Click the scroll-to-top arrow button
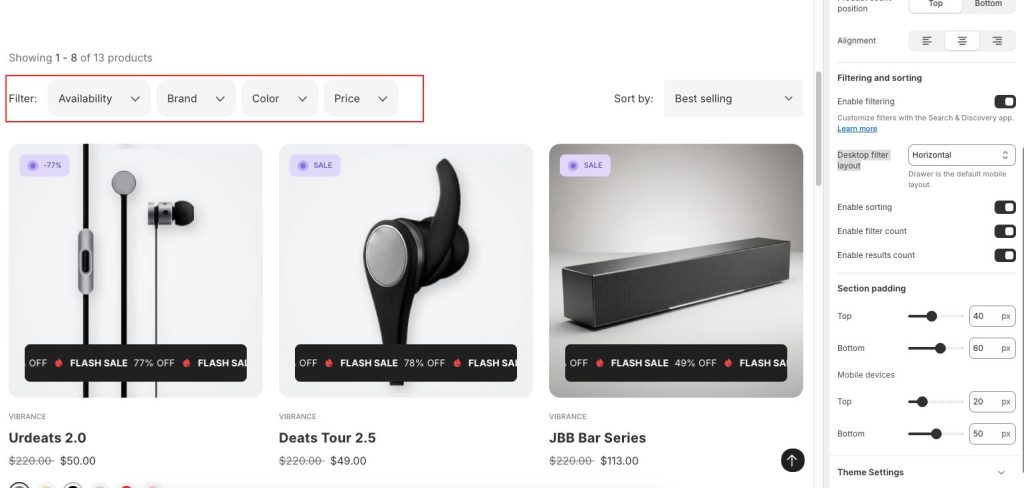Viewport: 1024px width, 488px height. click(x=793, y=460)
